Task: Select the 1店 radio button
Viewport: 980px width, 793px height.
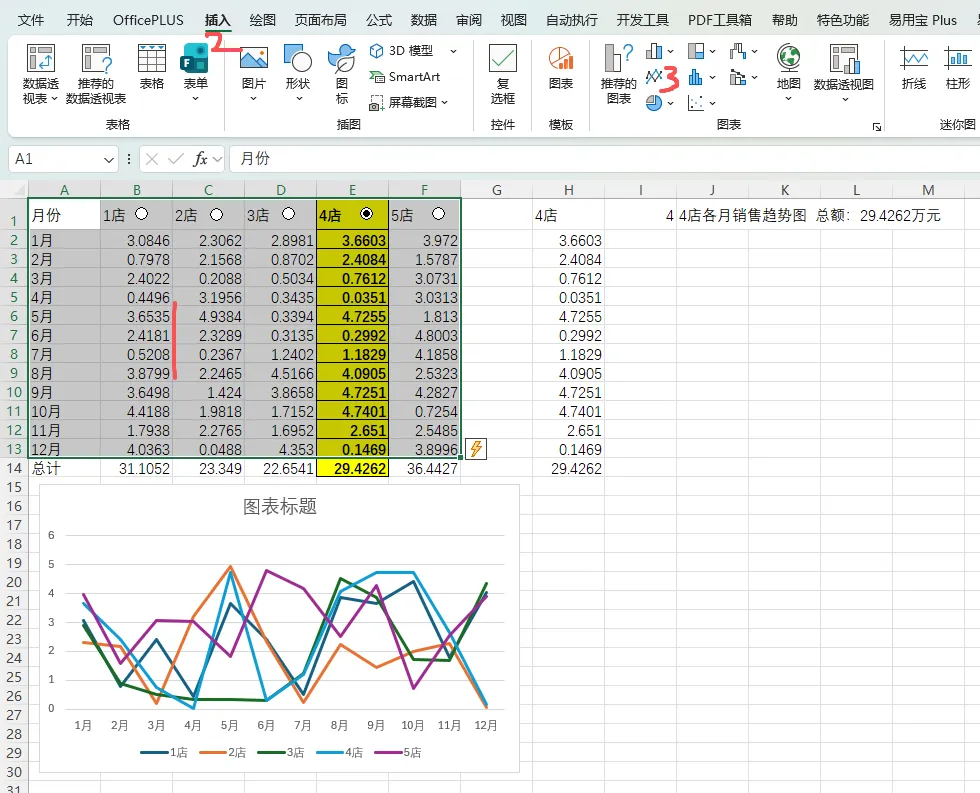Action: click(142, 214)
